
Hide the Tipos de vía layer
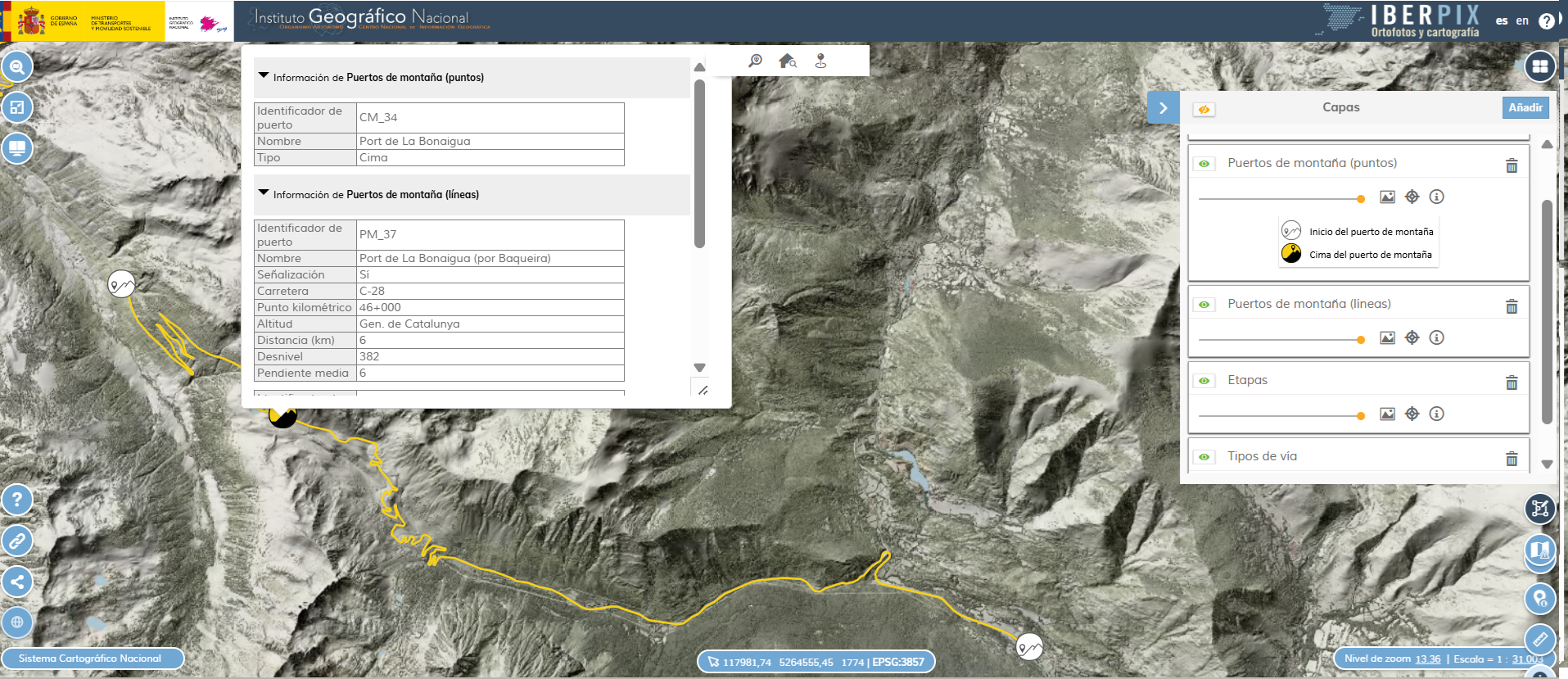(1204, 457)
